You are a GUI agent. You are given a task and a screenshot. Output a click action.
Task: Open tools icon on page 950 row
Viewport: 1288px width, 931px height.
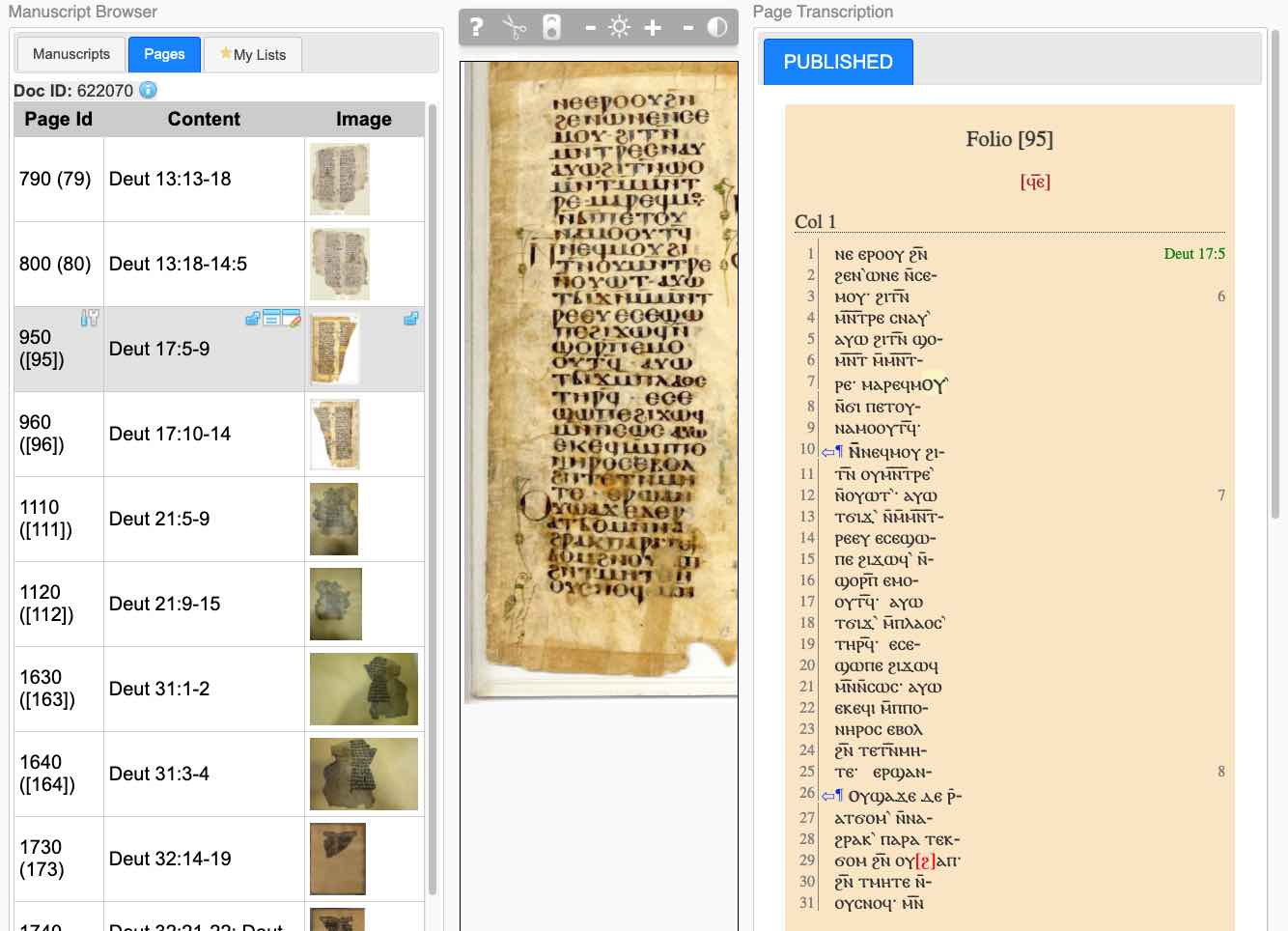tap(90, 318)
